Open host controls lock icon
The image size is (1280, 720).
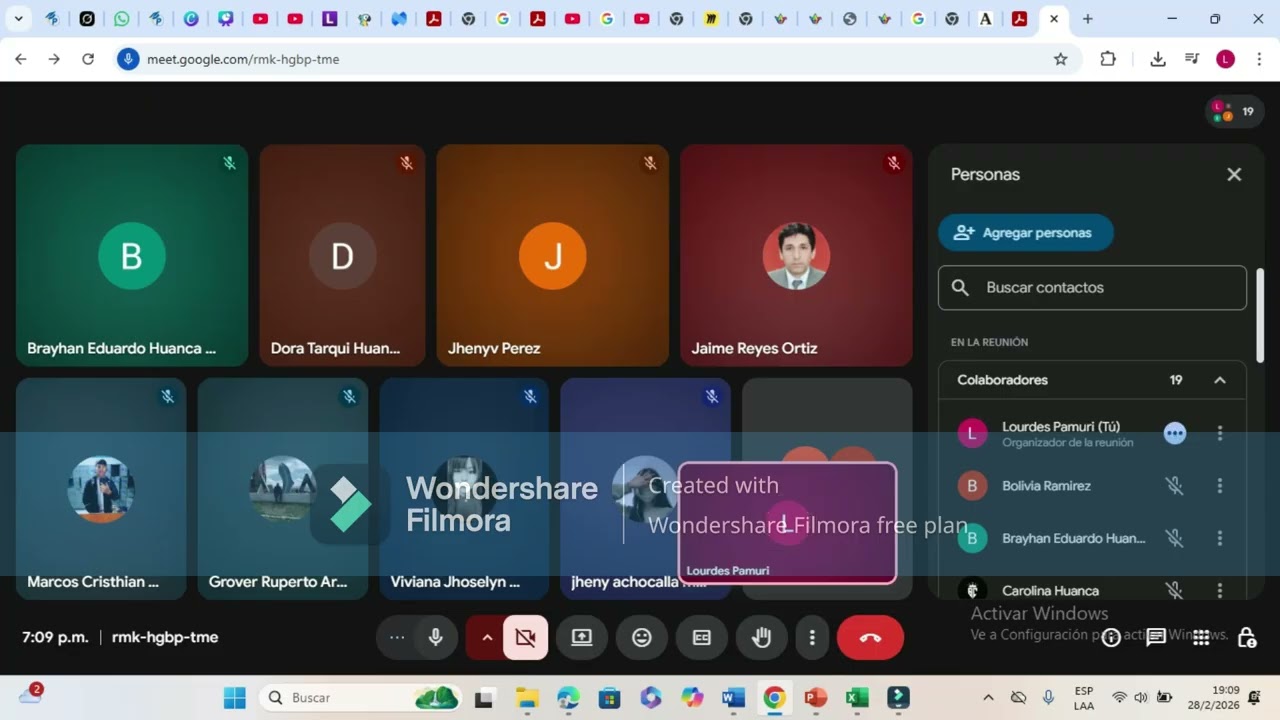pos(1247,637)
